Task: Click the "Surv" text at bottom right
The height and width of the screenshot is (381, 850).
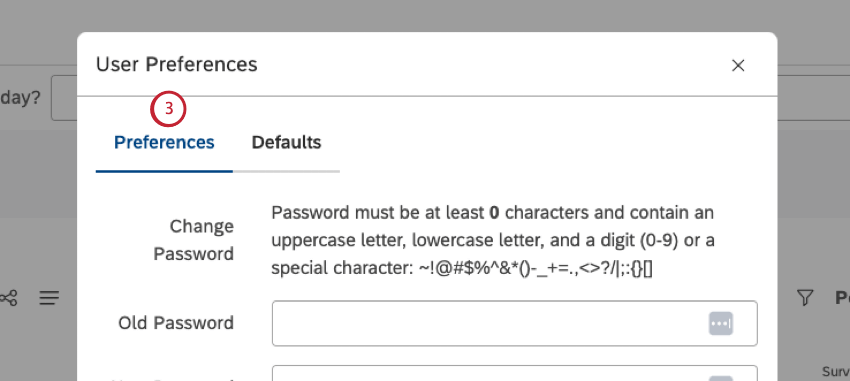Action: [836, 372]
